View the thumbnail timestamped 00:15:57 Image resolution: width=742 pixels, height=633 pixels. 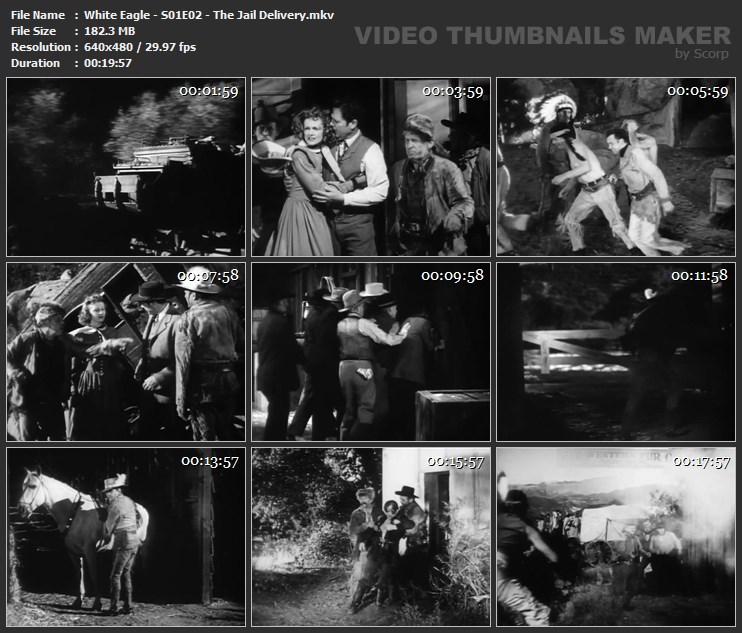pos(371,537)
